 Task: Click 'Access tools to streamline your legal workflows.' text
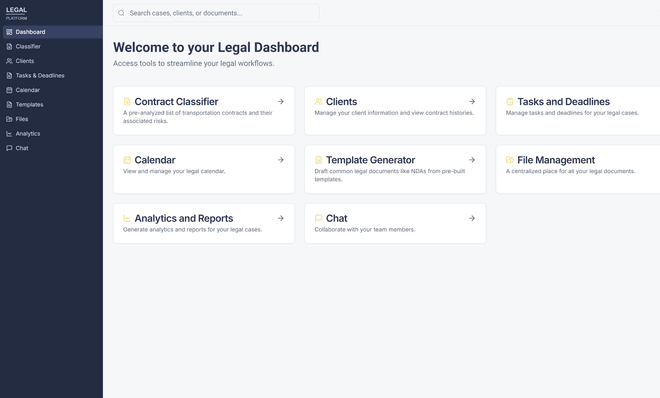194,64
